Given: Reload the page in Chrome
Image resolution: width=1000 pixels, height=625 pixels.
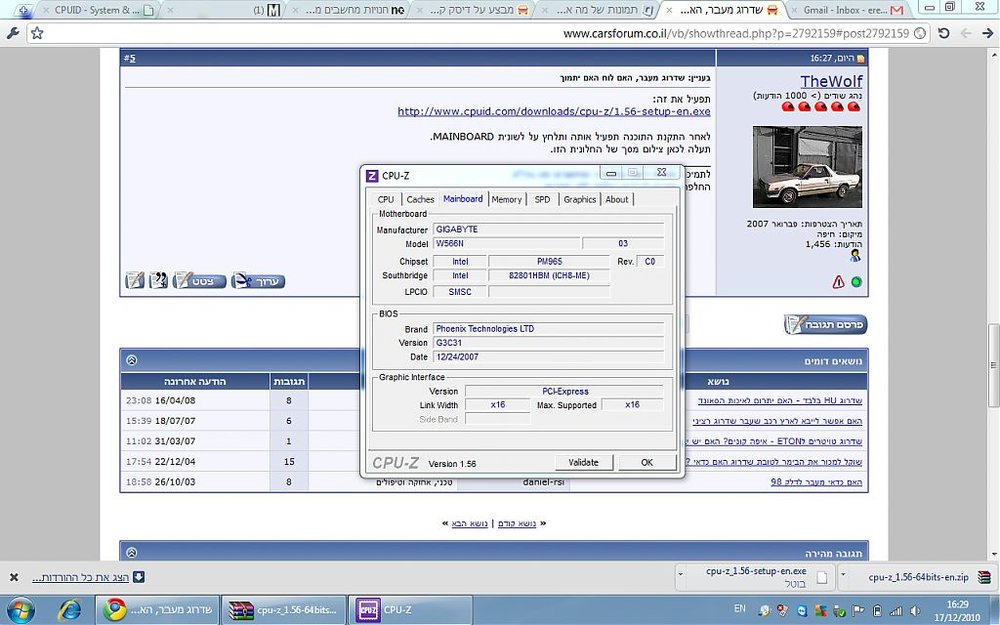Looking at the screenshot, I should pyautogui.click(x=943, y=33).
